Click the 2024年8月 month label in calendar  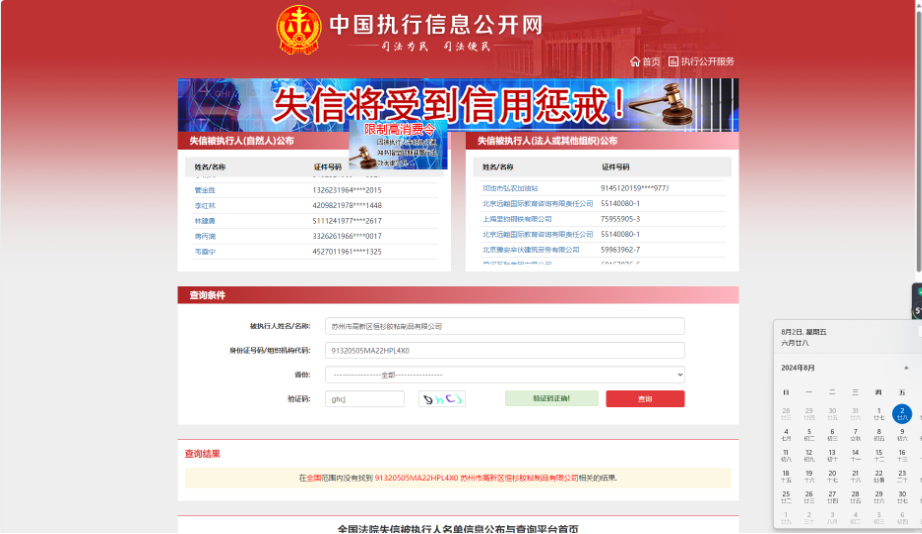798,368
